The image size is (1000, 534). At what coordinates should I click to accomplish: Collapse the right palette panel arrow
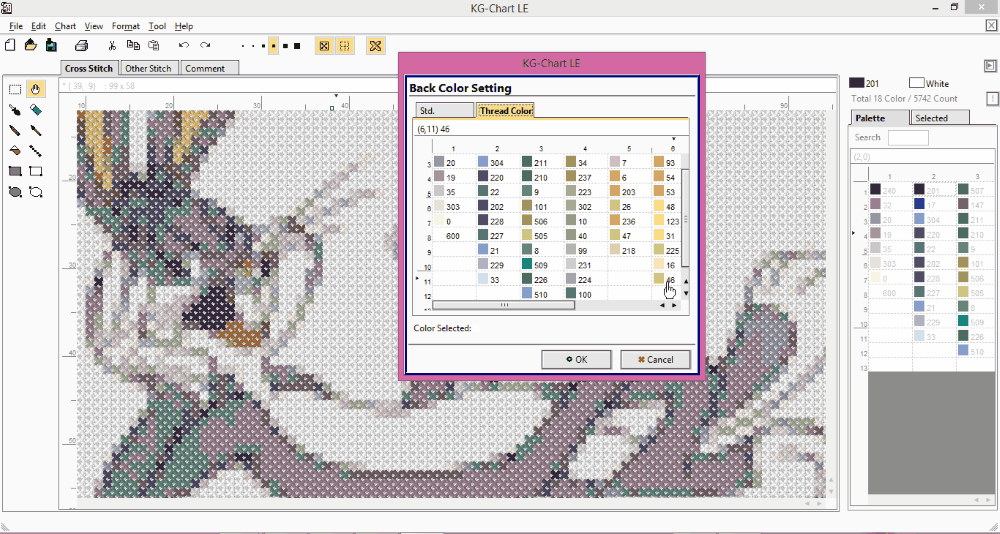pyautogui.click(x=990, y=66)
